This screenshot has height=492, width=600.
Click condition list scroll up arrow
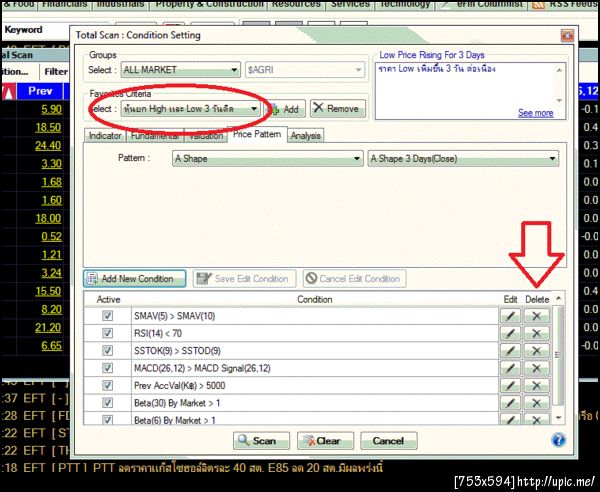click(x=558, y=298)
